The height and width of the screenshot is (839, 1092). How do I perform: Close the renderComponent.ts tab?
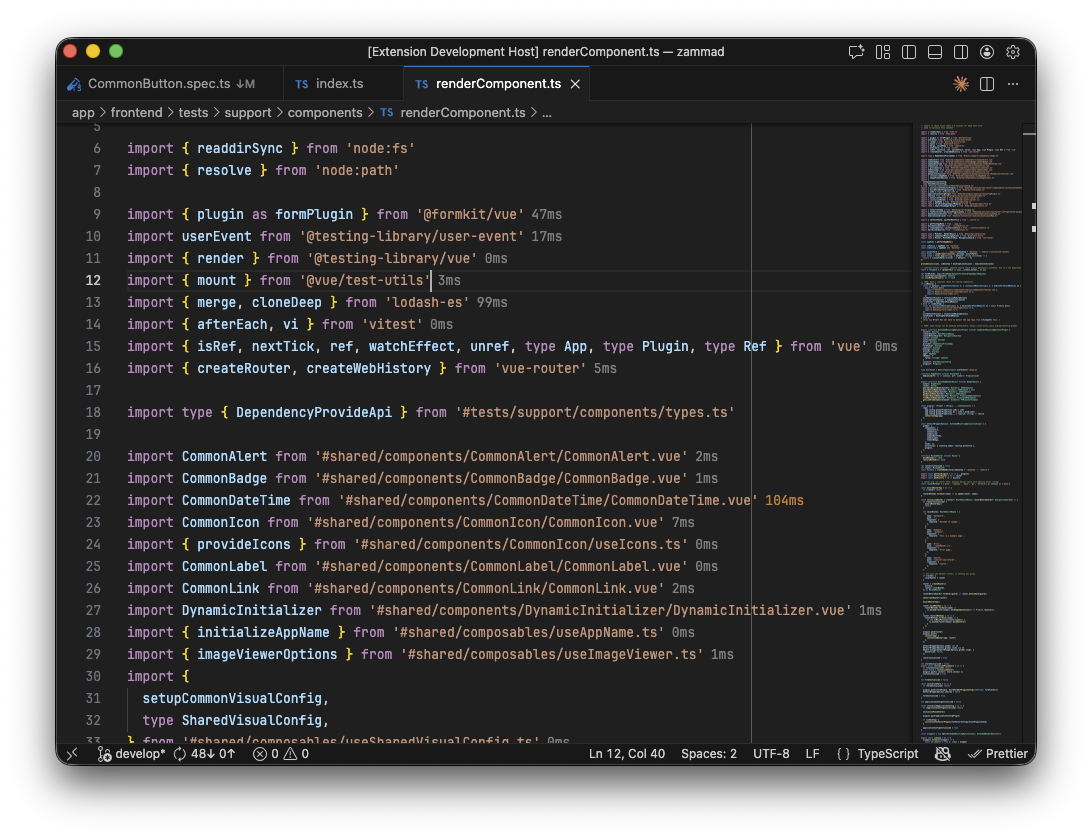coord(575,84)
